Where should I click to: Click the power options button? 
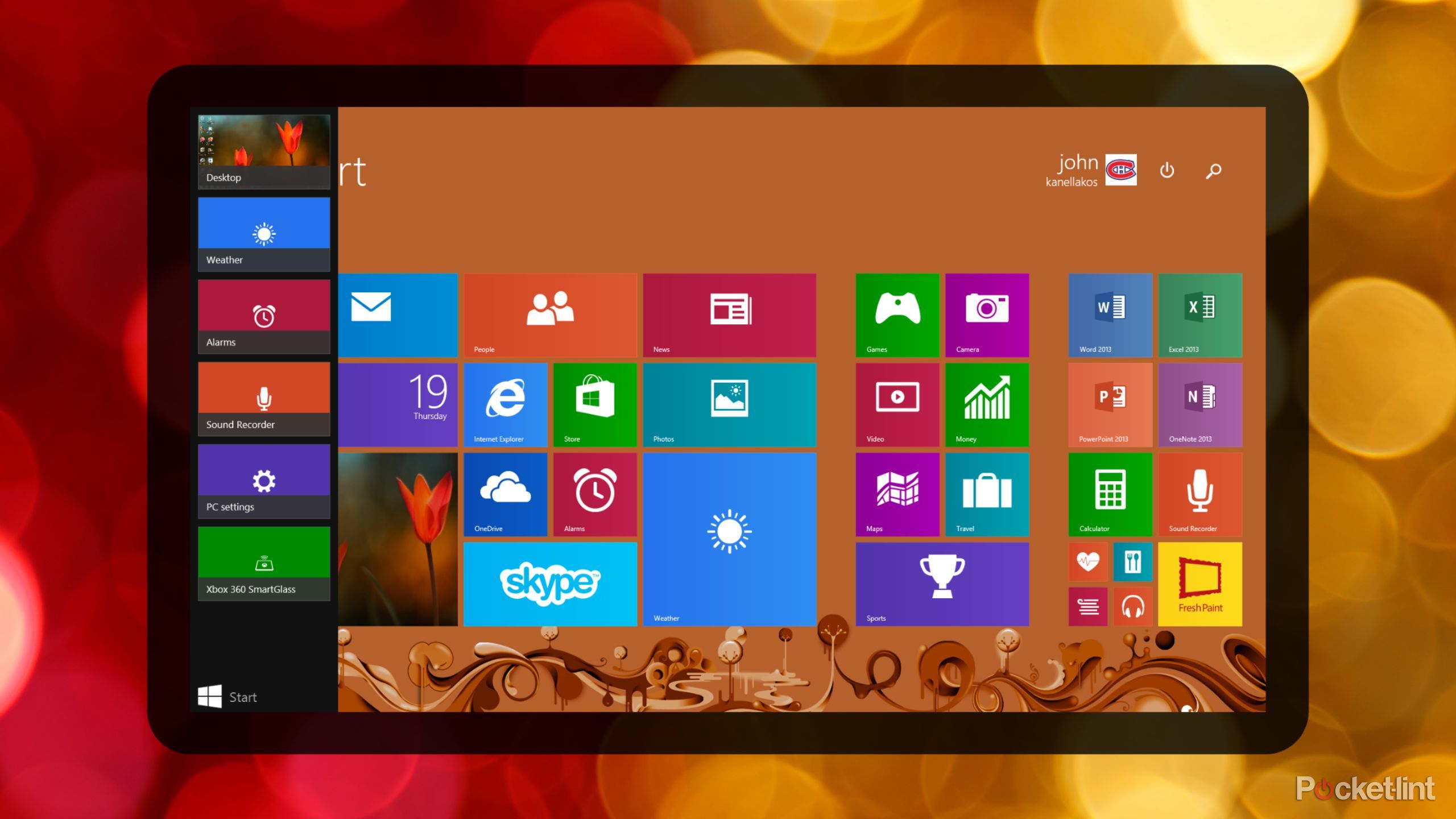point(1167,170)
